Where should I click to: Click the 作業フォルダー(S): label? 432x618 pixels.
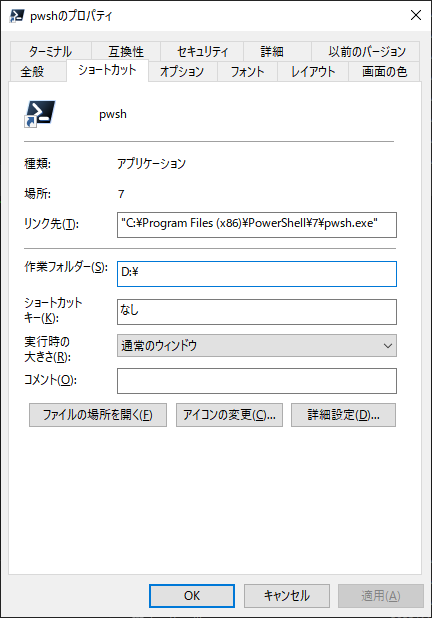(65, 267)
